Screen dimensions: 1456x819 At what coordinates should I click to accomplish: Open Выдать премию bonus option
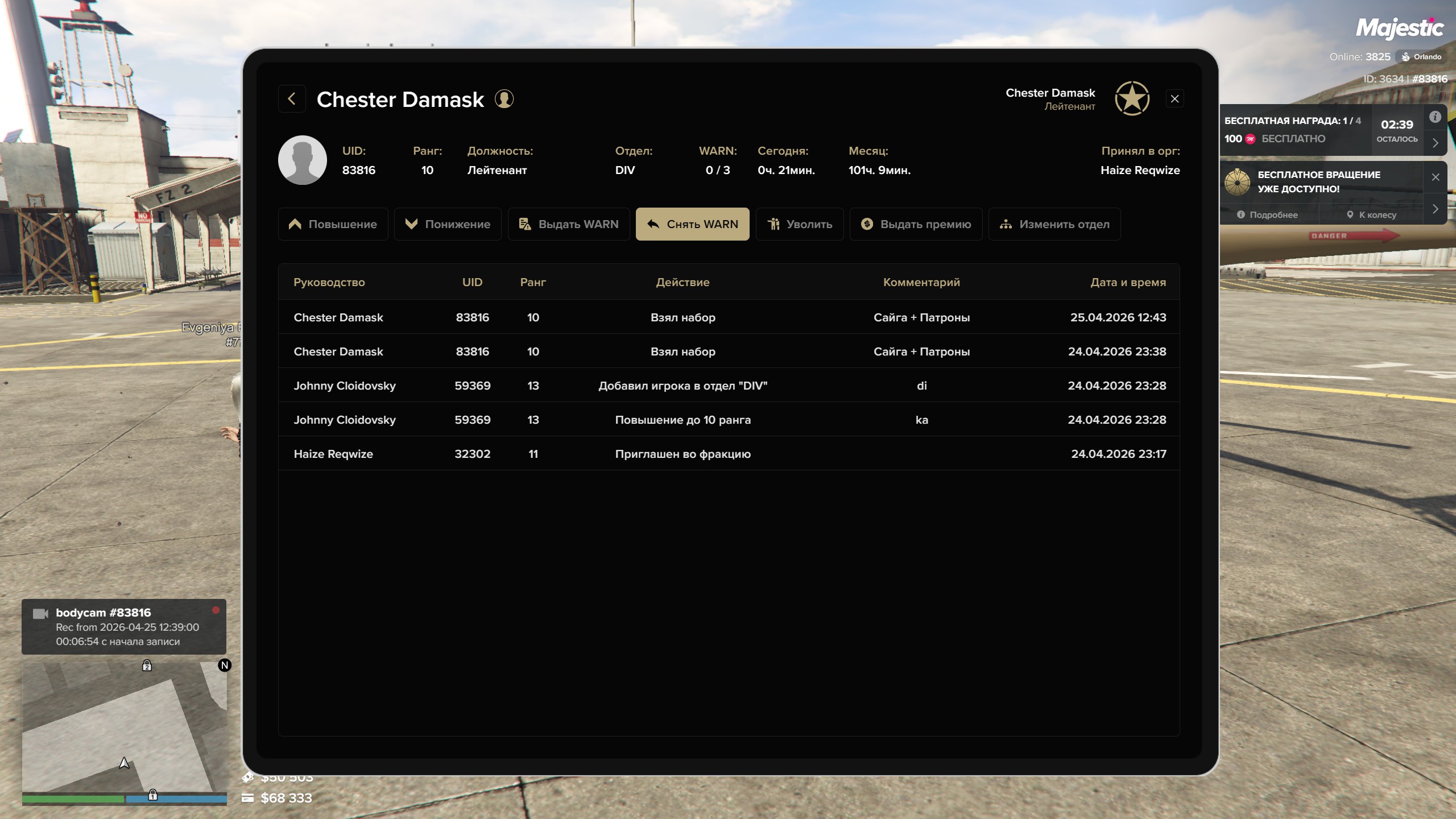click(916, 224)
